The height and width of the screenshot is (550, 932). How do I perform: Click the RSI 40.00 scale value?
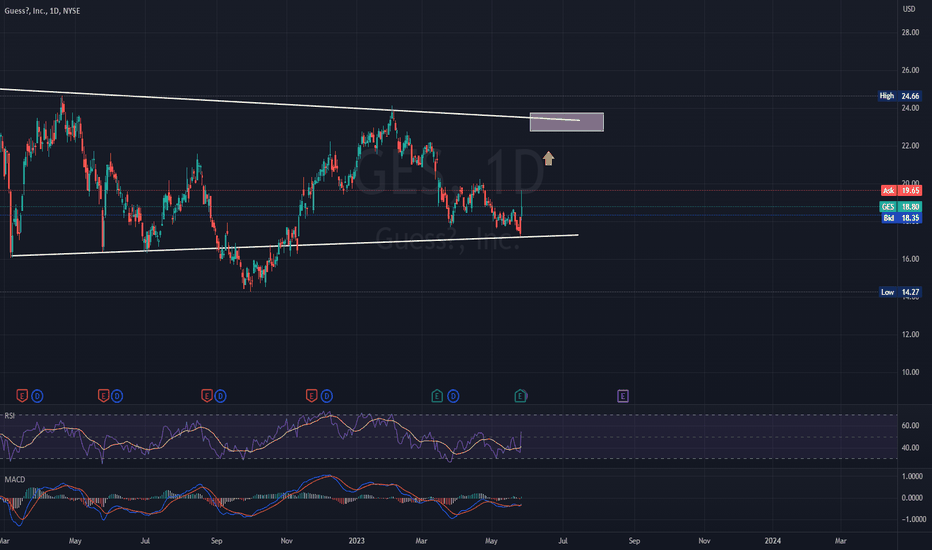click(x=910, y=448)
